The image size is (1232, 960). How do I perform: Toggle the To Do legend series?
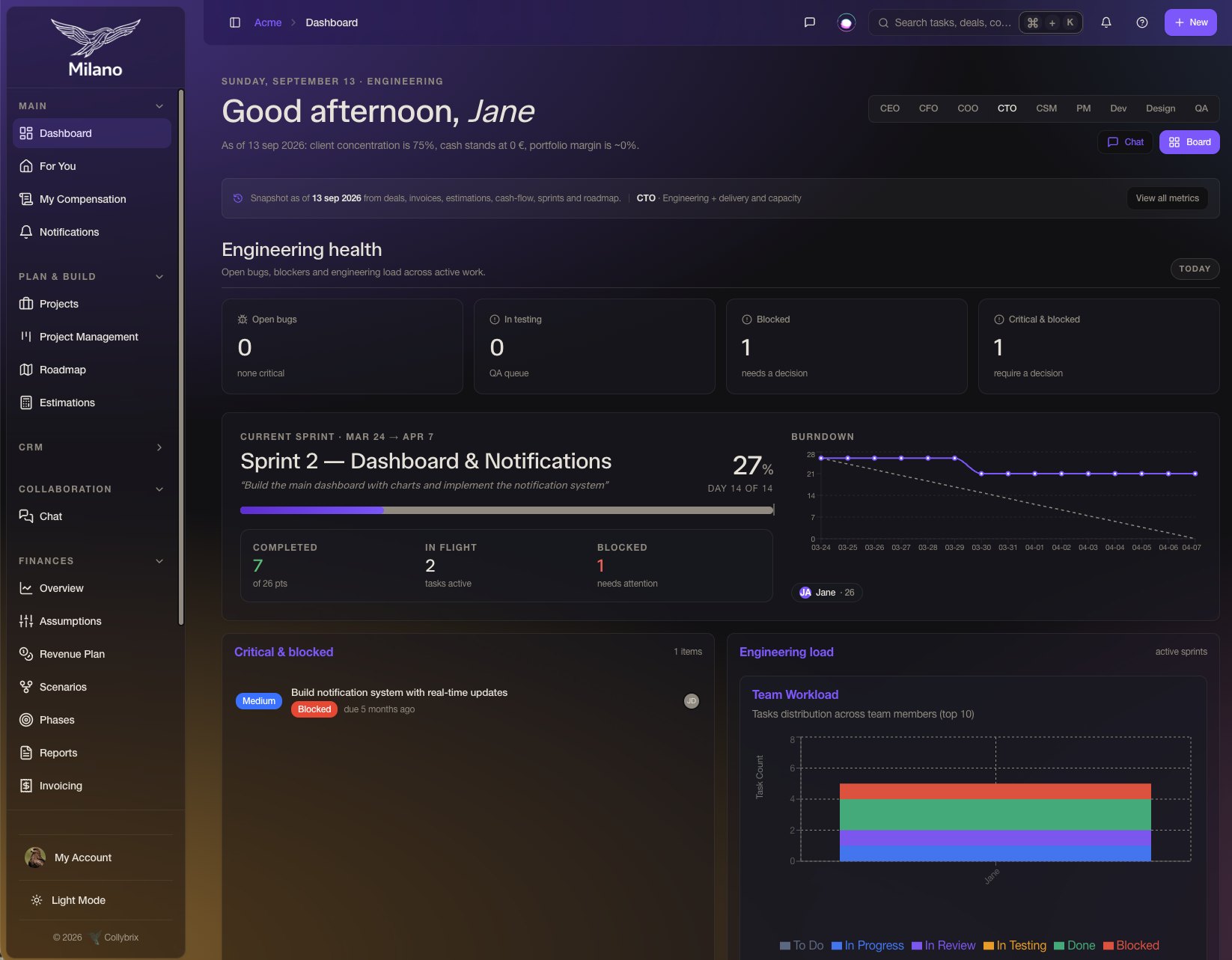coord(802,946)
